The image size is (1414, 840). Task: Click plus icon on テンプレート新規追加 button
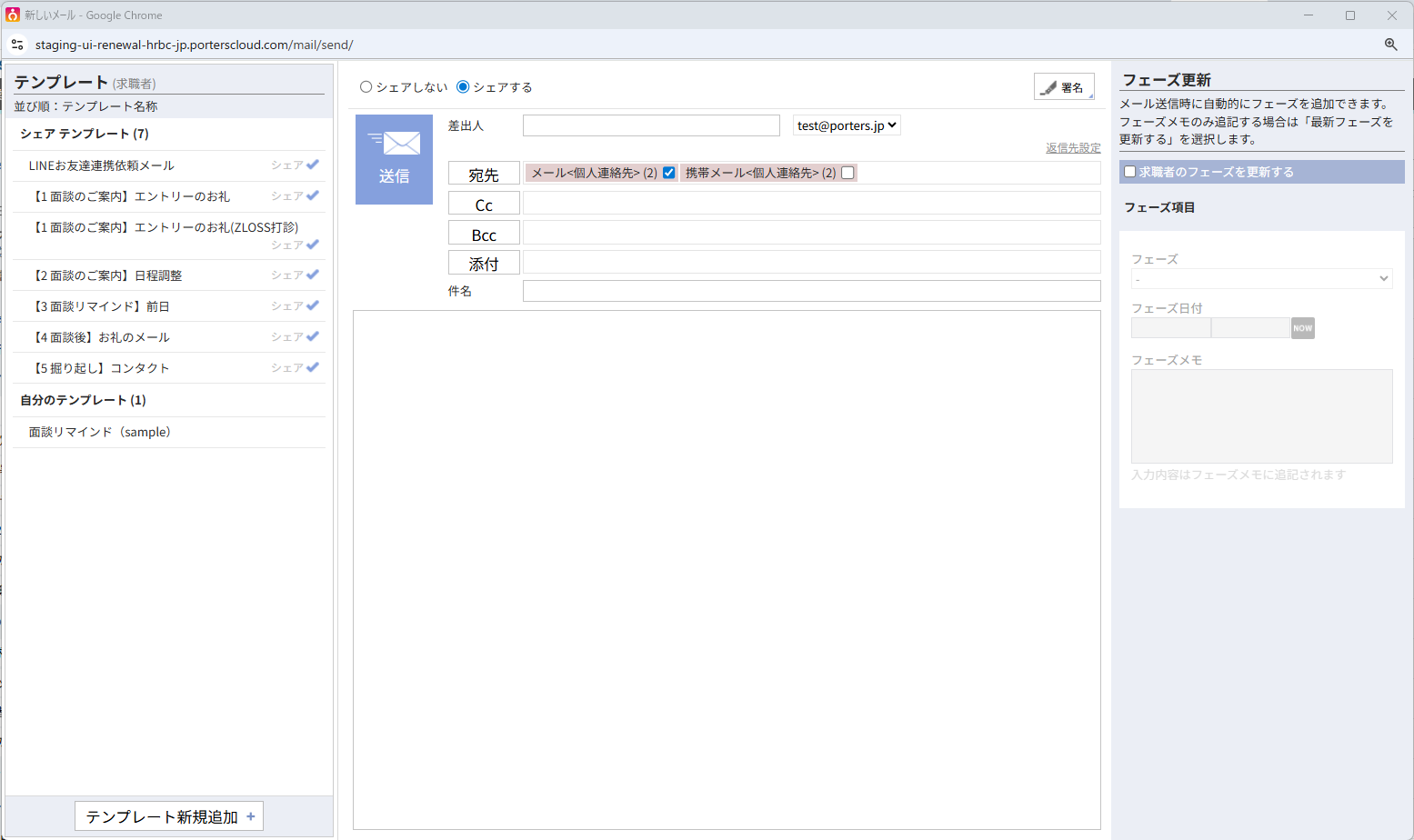[251, 816]
